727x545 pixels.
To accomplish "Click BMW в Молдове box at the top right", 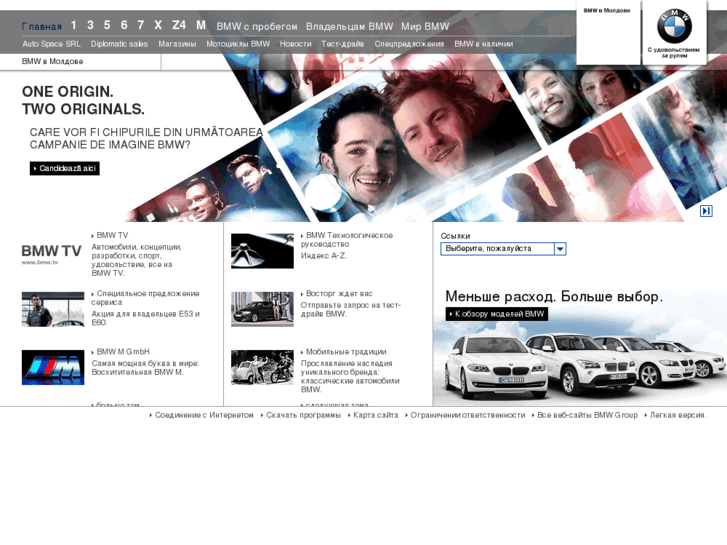I will (x=608, y=32).
